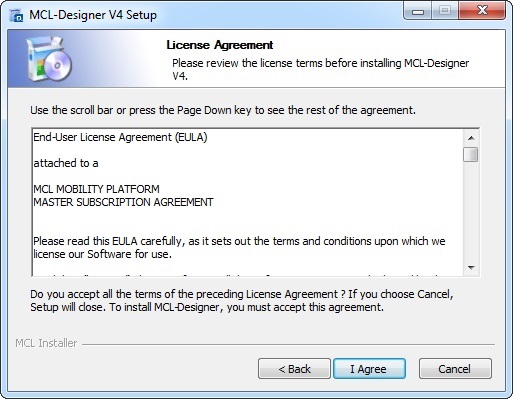Click the End-User License Agreement (EULA) line
513x399 pixels.
120,137
